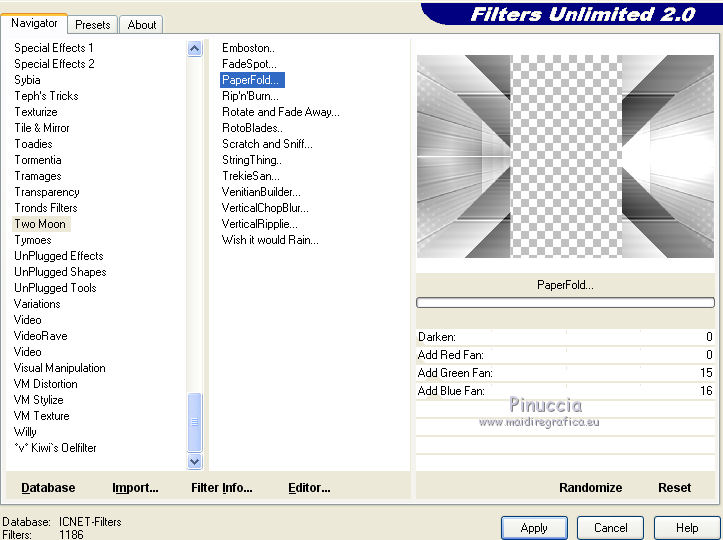Screen dimensions: 723x540
Task: Select the Kiwi's Oelfilter category
Action: click(55, 448)
